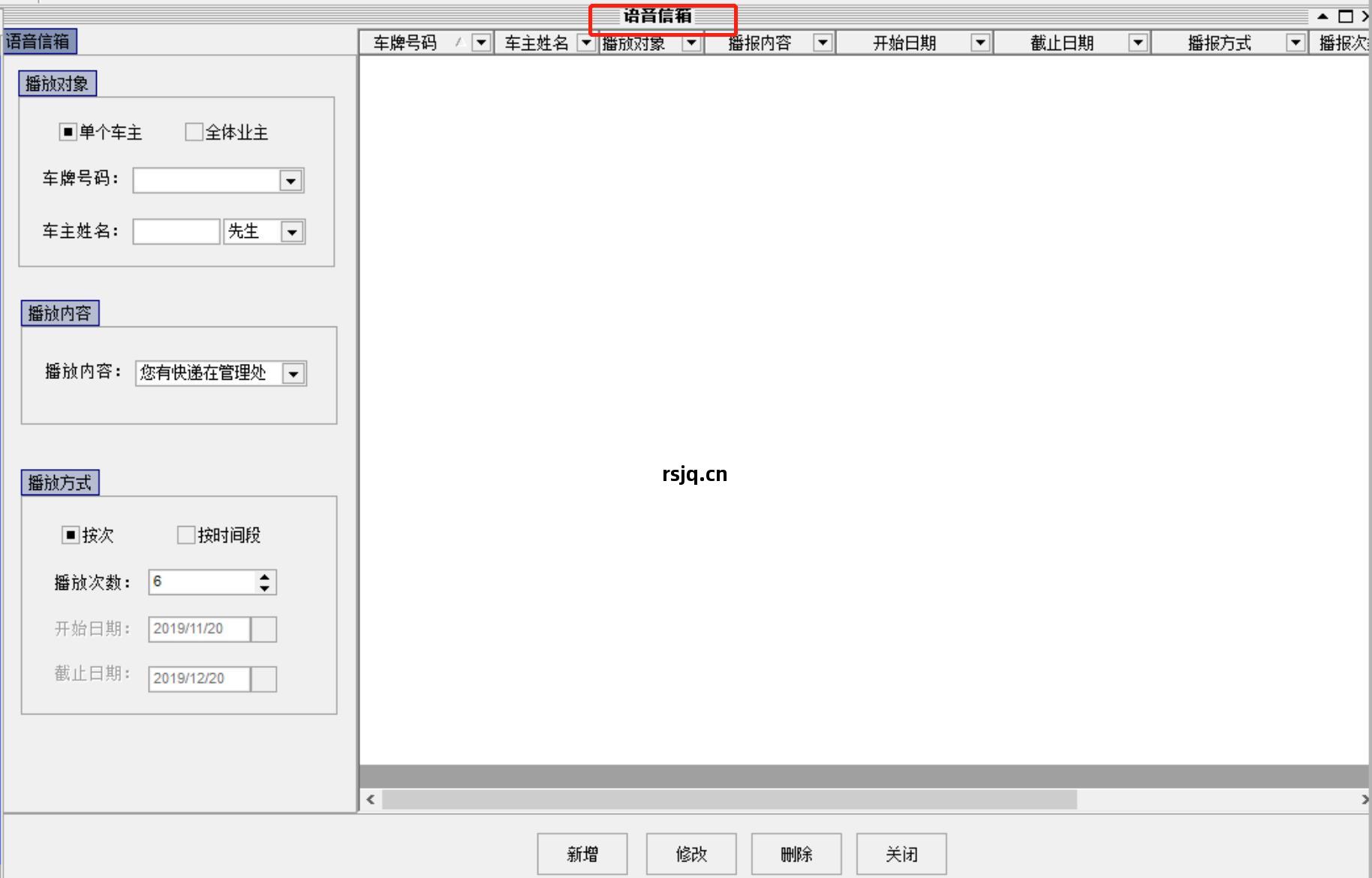
Task: Open the 先生 title dropdown
Action: pyautogui.click(x=293, y=231)
